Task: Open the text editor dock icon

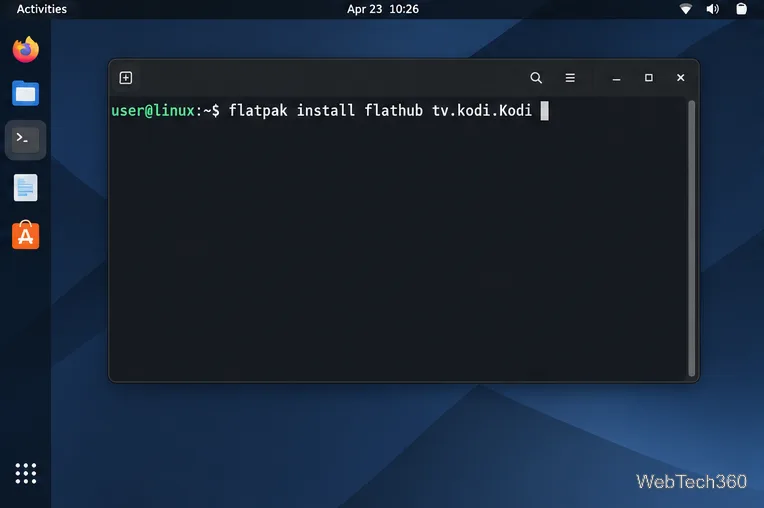Action: click(x=26, y=188)
